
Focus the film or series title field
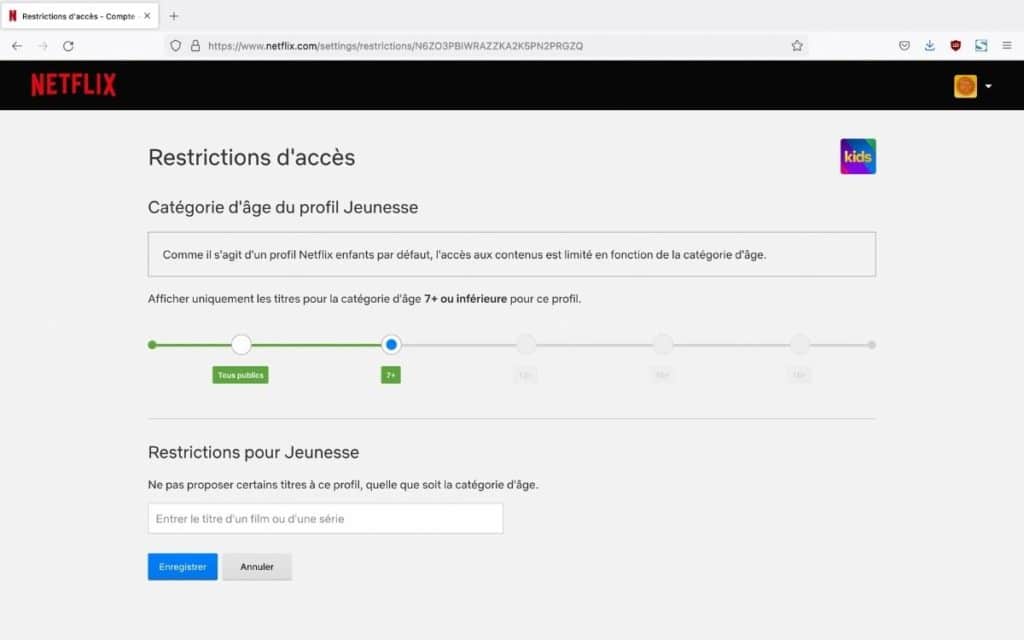click(x=325, y=519)
